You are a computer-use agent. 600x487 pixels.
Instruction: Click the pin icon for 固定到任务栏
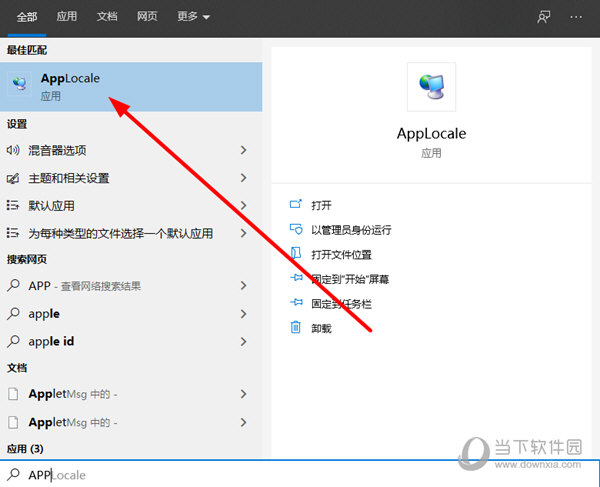[296, 302]
